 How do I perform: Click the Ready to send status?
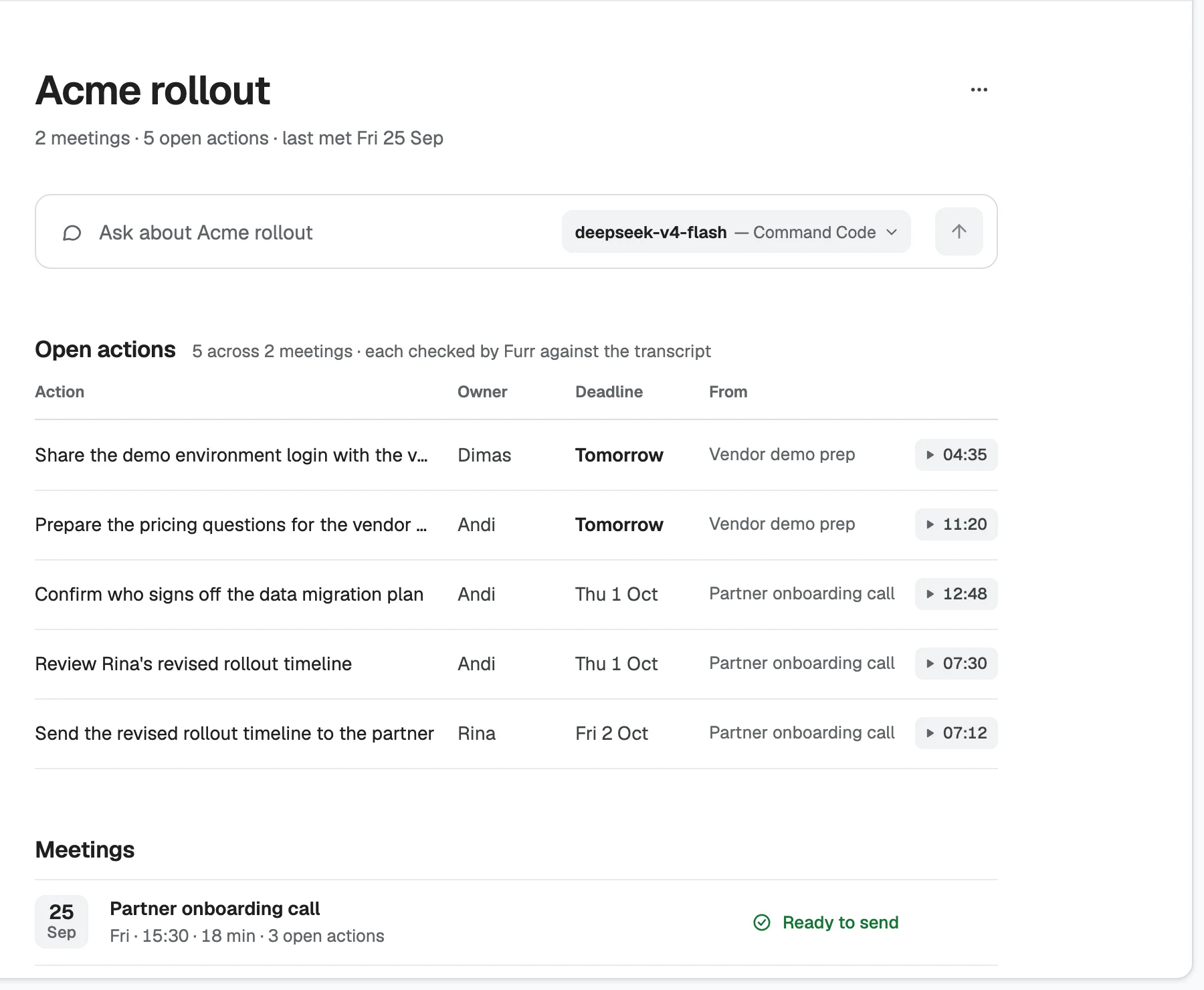point(840,922)
